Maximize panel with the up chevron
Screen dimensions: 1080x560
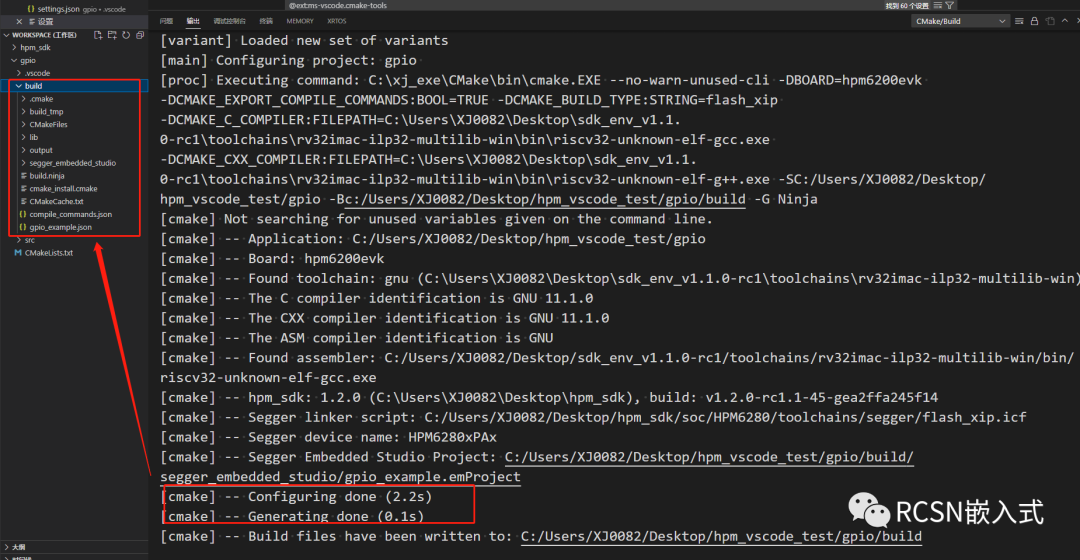[x=1065, y=21]
